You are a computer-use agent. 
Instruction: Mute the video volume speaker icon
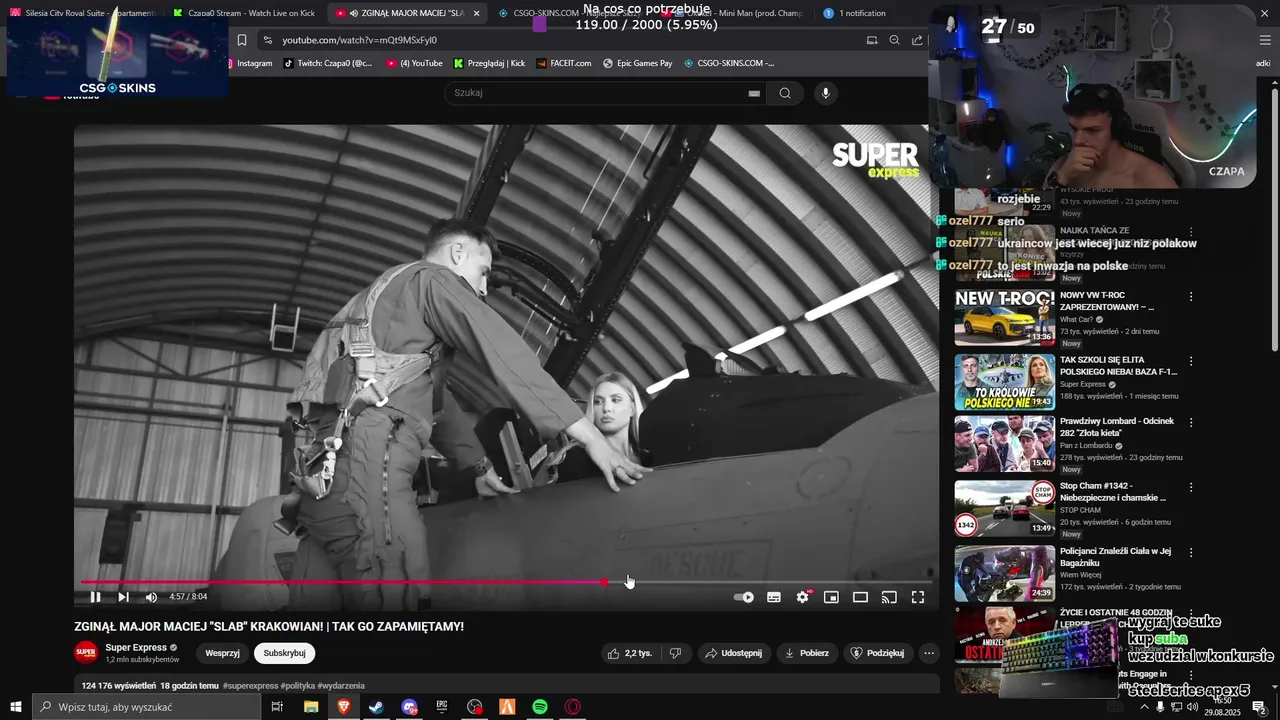(151, 597)
